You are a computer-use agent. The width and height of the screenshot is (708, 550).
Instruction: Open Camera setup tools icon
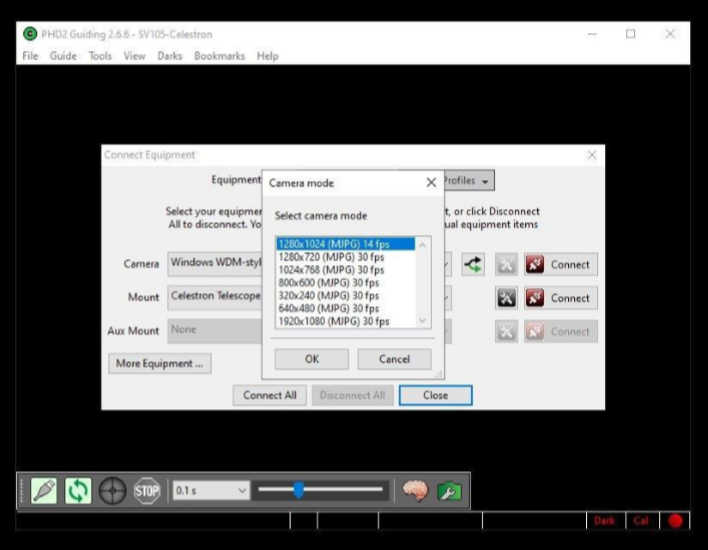(x=506, y=264)
